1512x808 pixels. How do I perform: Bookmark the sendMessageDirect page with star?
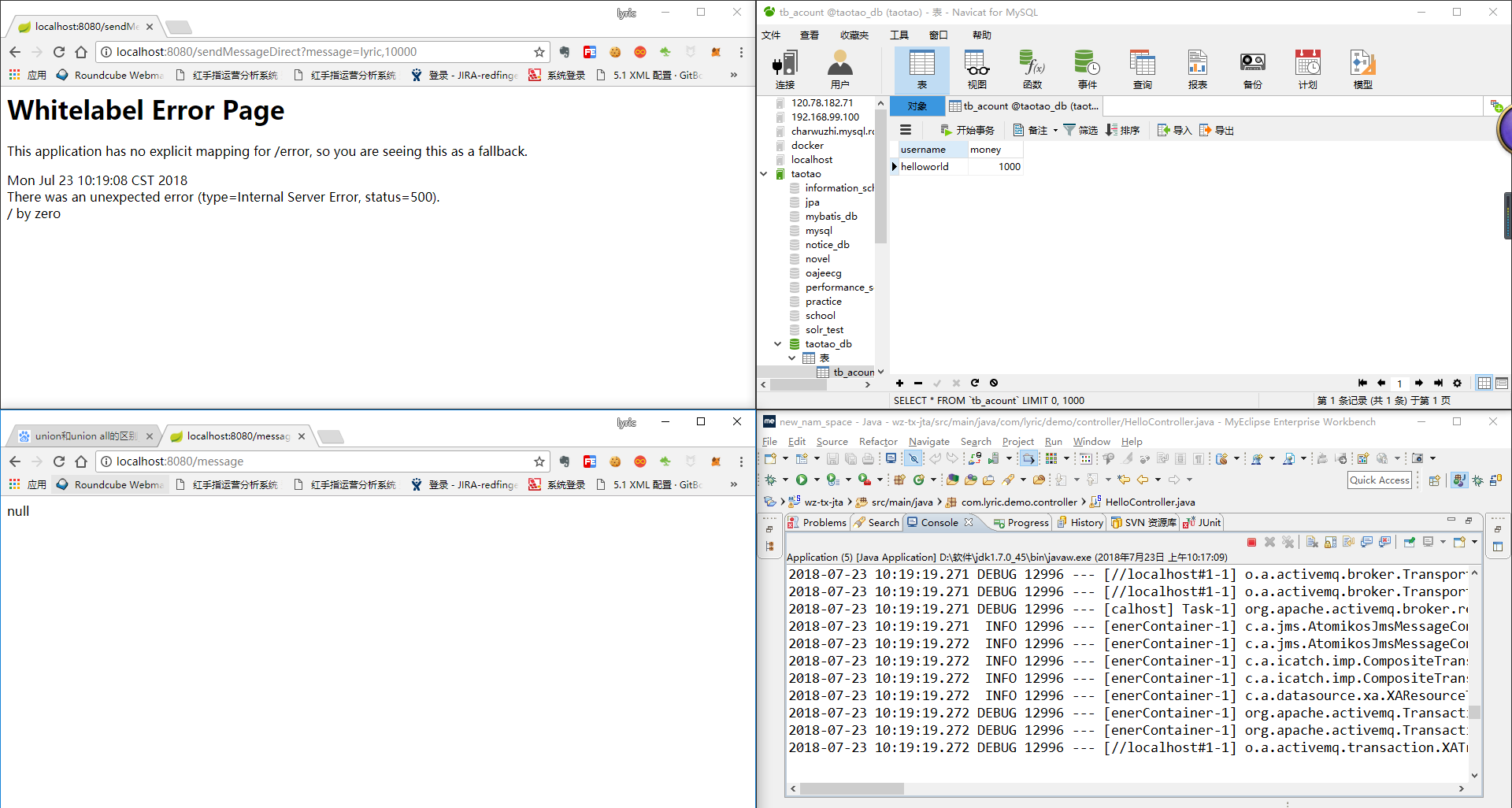[x=539, y=52]
